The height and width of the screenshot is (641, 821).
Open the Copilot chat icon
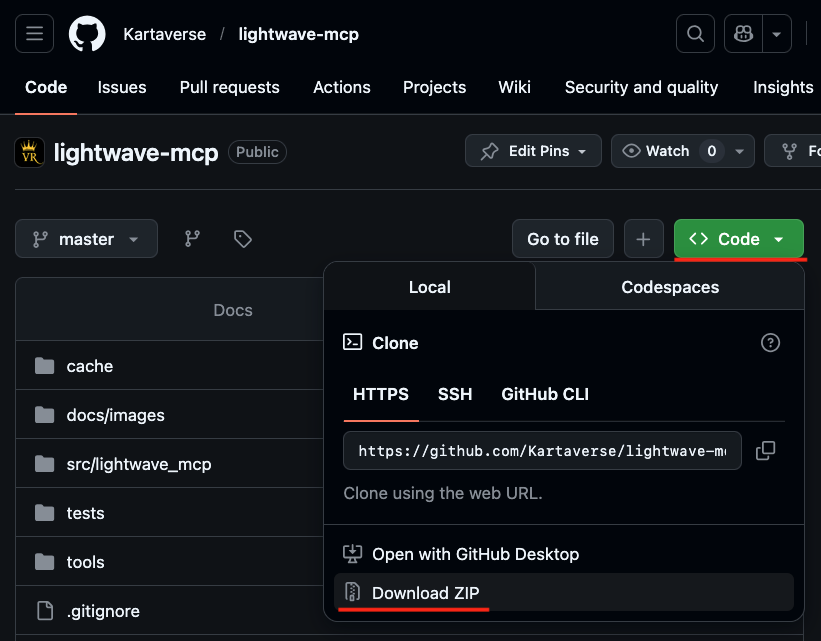[x=744, y=34]
